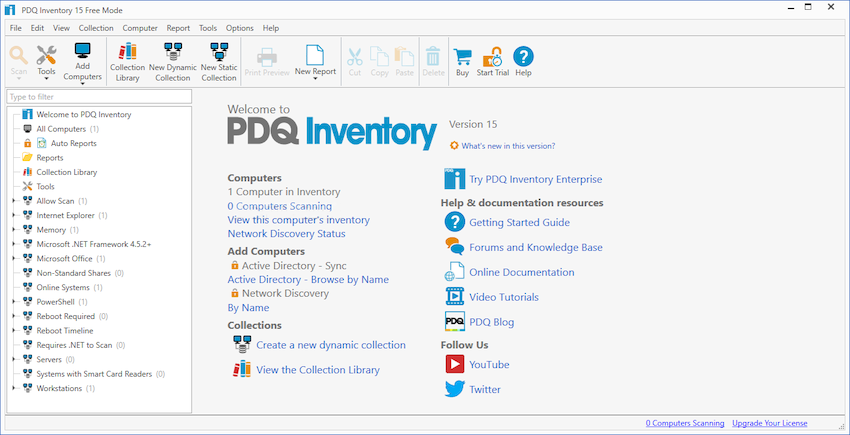
Task: Click the Start Trial lock icon
Action: point(492,55)
